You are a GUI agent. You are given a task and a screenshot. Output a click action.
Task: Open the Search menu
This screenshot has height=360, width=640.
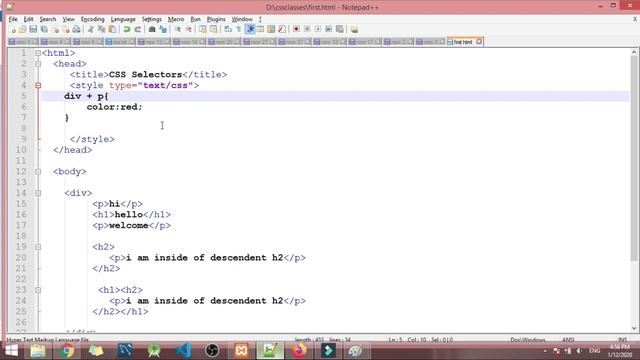click(x=48, y=19)
